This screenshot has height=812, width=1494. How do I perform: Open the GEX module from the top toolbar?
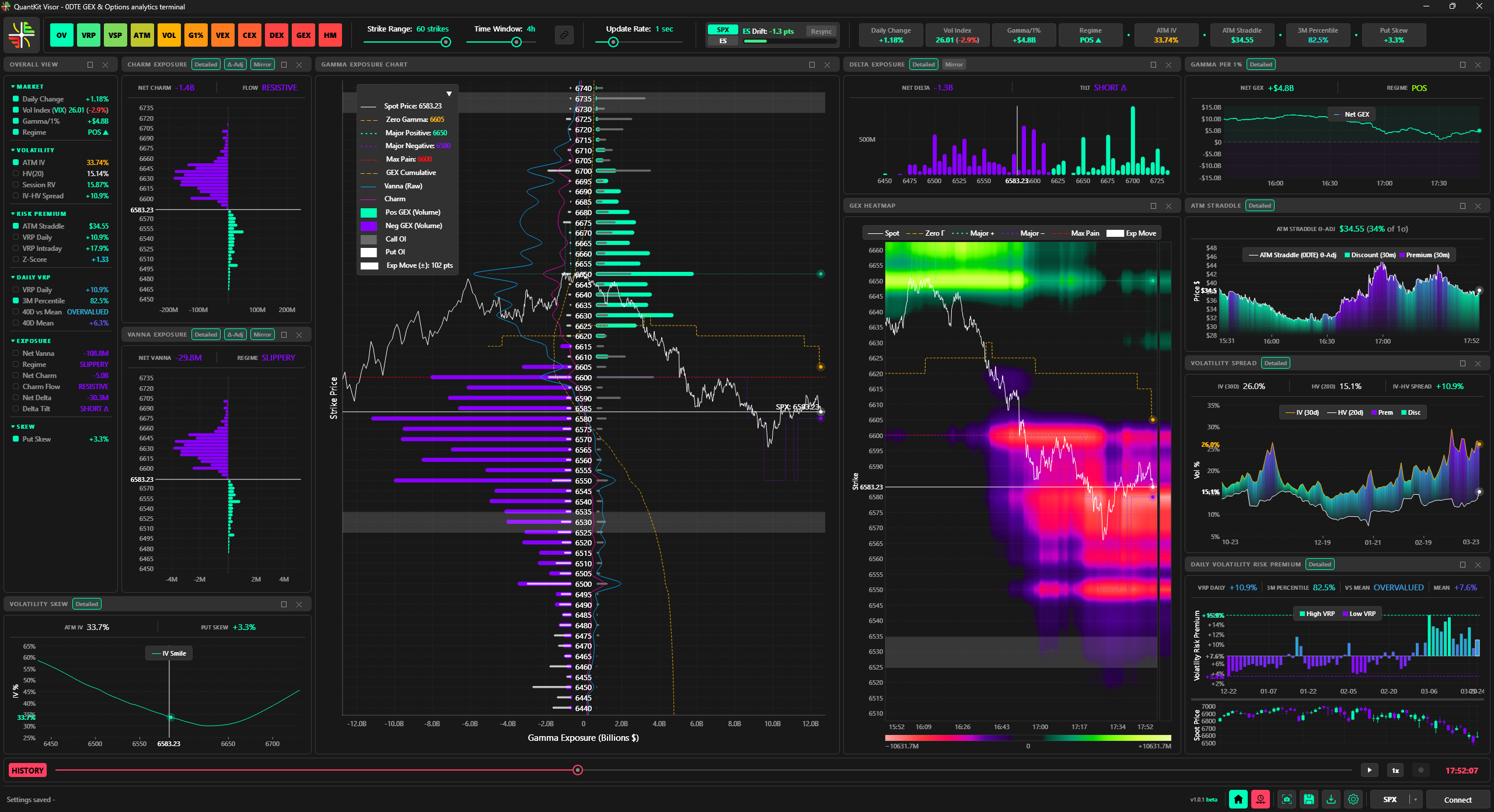tap(303, 35)
